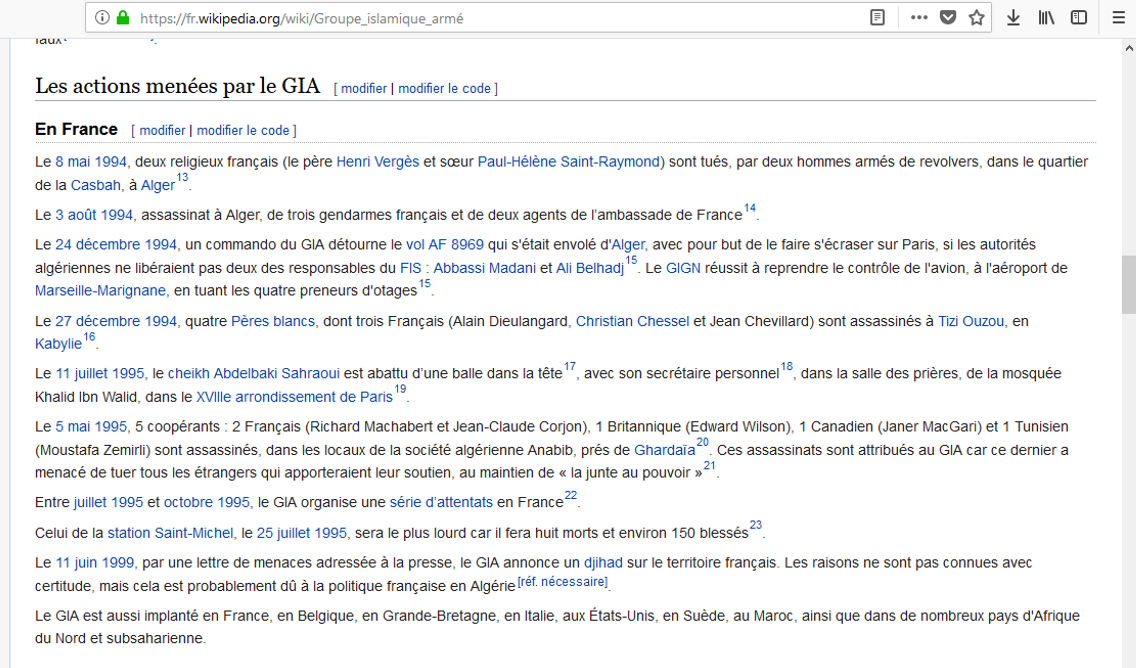
Task: Open the '8 mai 1994' date link
Action: coord(91,162)
